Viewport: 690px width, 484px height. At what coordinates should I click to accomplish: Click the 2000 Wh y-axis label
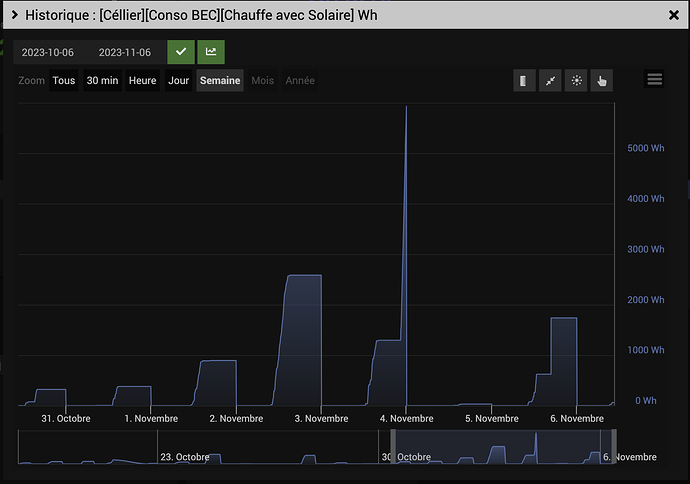tap(646, 300)
